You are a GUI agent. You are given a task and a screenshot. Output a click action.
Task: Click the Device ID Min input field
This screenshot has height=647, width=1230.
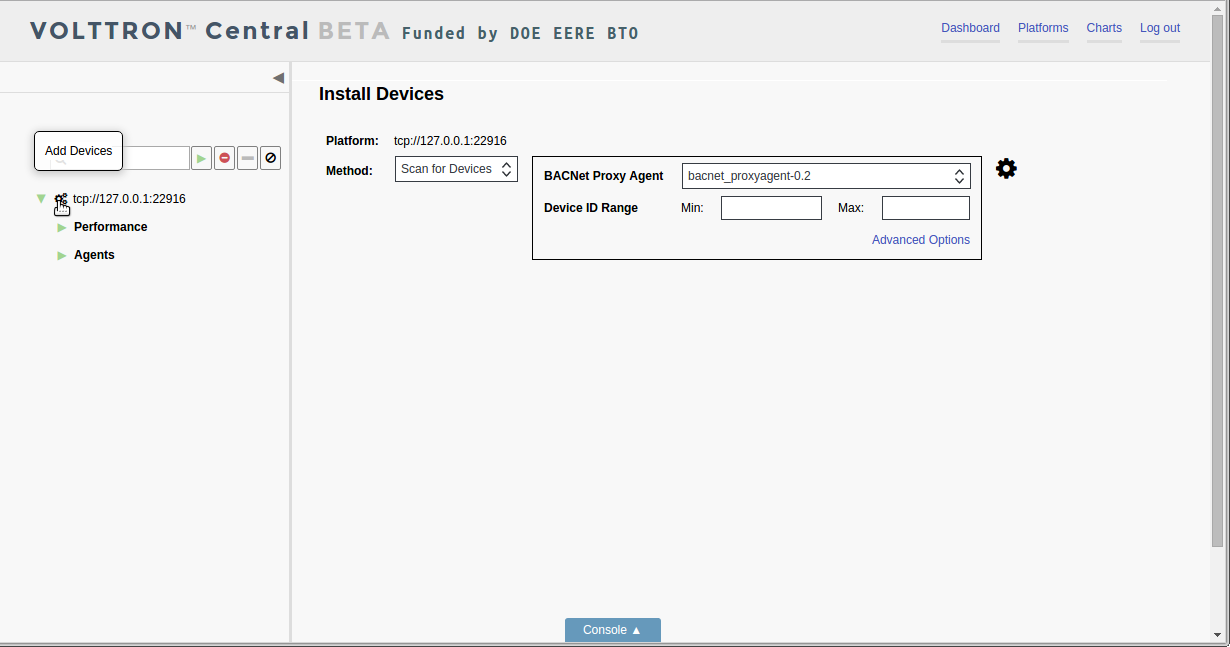(771, 208)
